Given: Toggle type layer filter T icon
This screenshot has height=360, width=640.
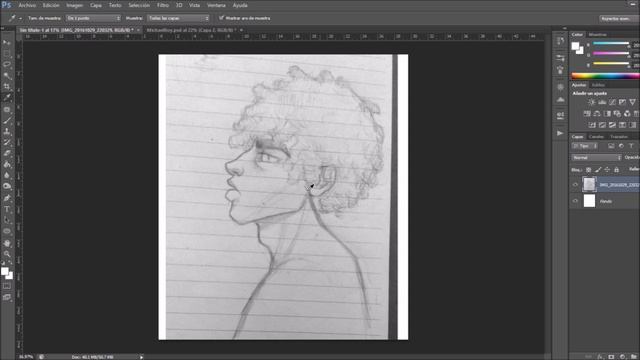Looking at the screenshot, I should [631, 146].
